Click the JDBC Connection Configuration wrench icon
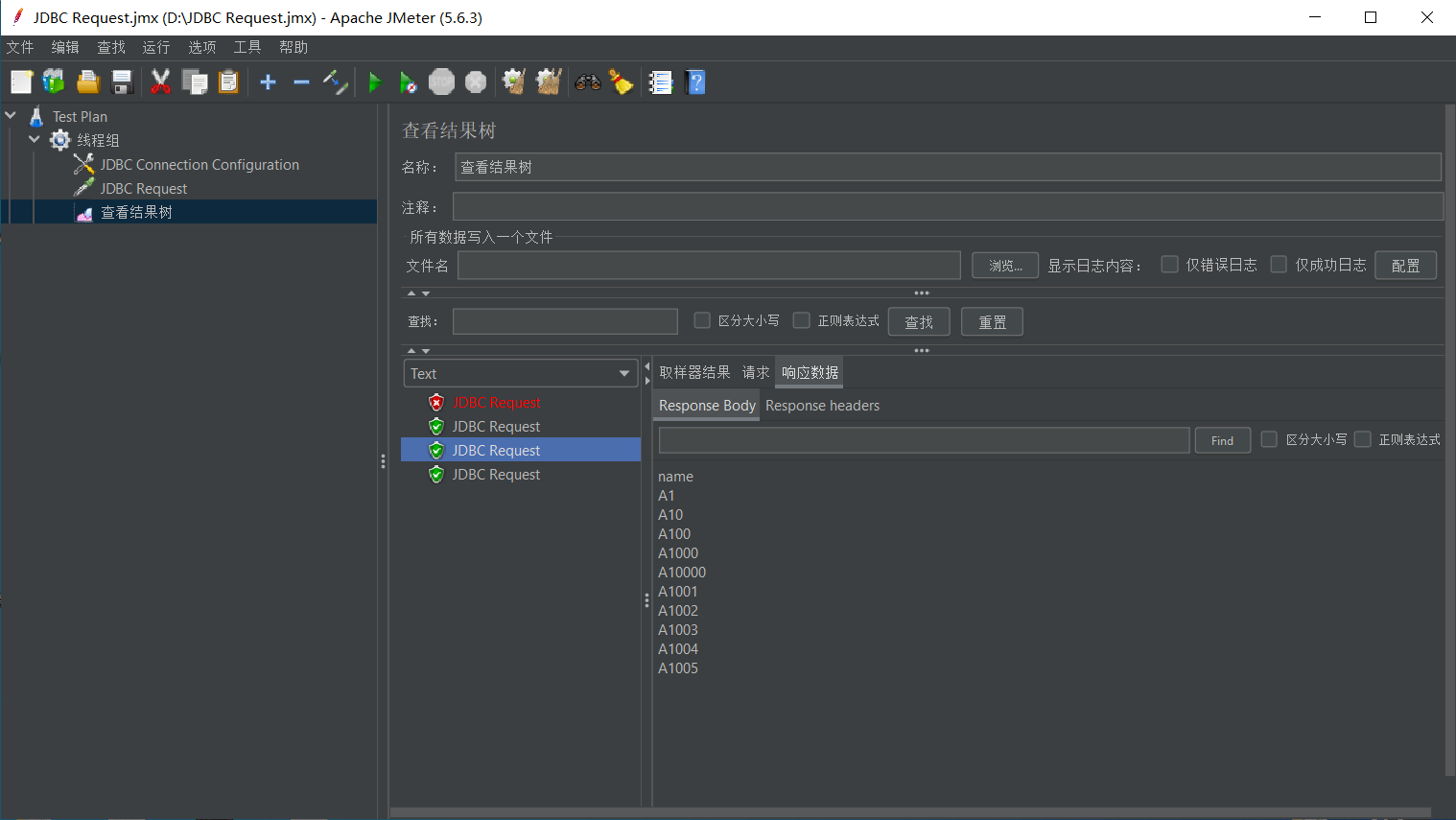Screen dimensions: 1456x820 [x=84, y=165]
